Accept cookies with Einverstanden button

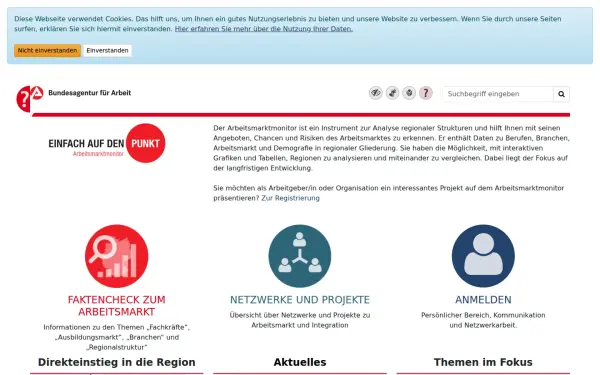point(108,51)
